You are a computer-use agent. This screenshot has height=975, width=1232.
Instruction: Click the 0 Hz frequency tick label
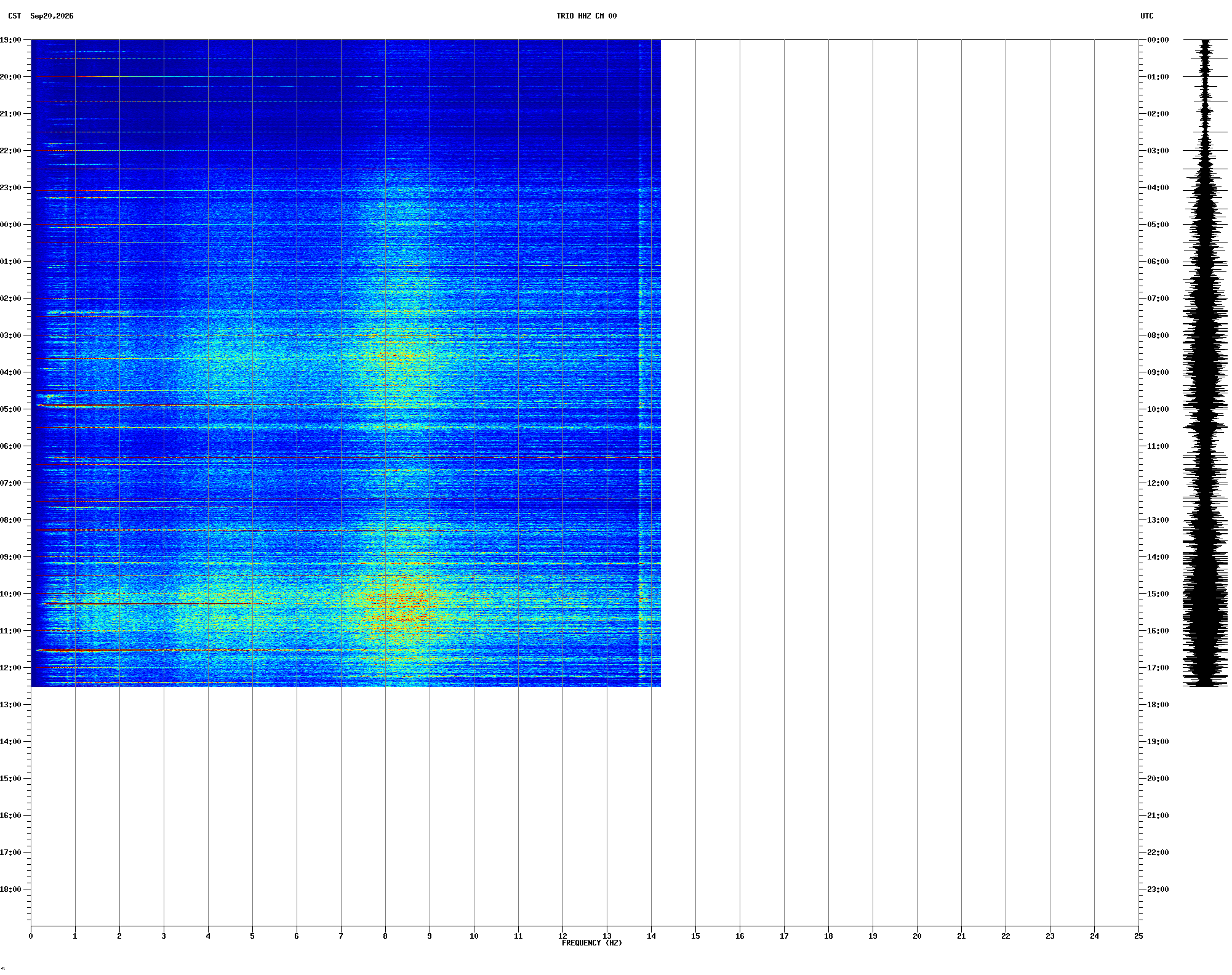[x=31, y=936]
